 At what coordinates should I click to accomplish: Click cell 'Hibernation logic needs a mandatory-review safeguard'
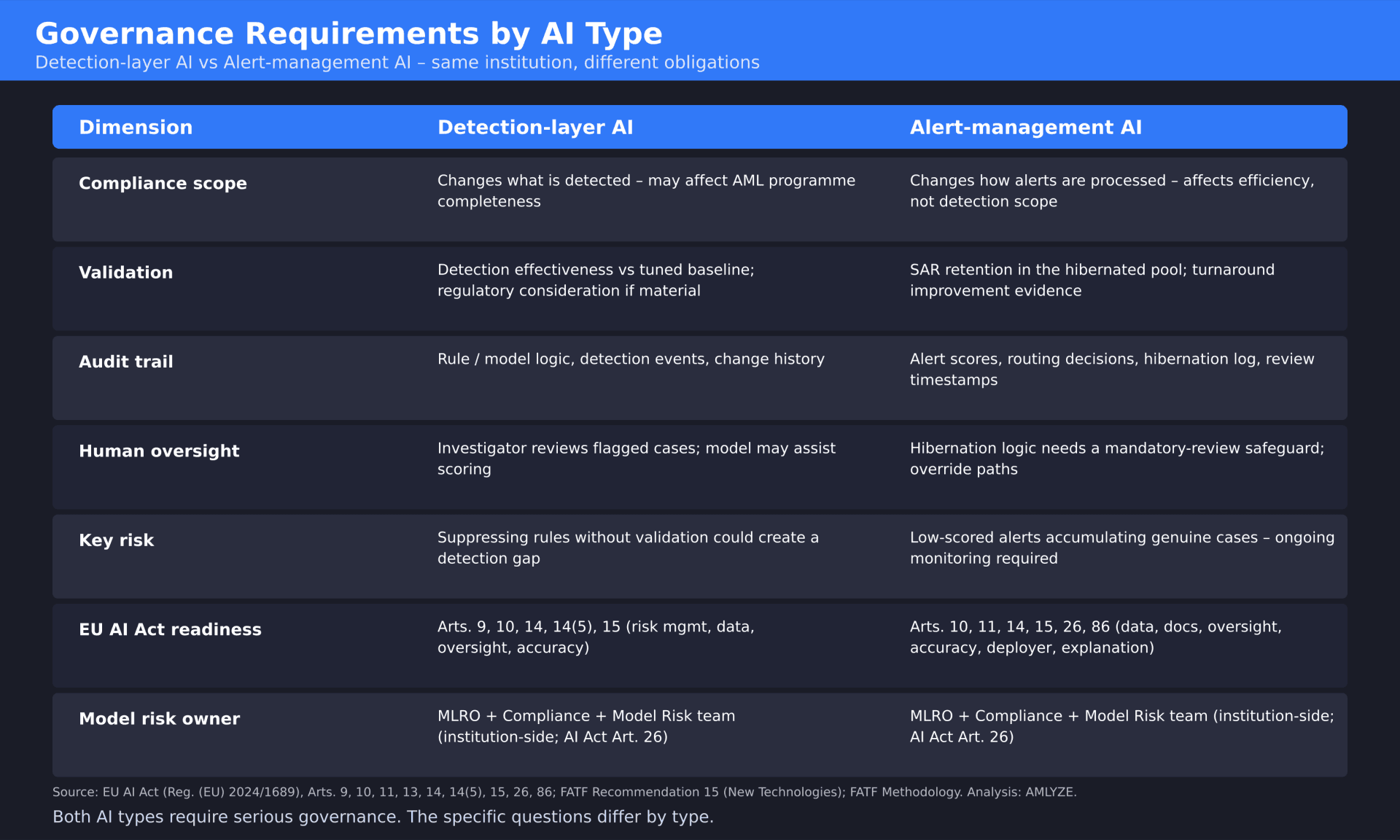1117,459
